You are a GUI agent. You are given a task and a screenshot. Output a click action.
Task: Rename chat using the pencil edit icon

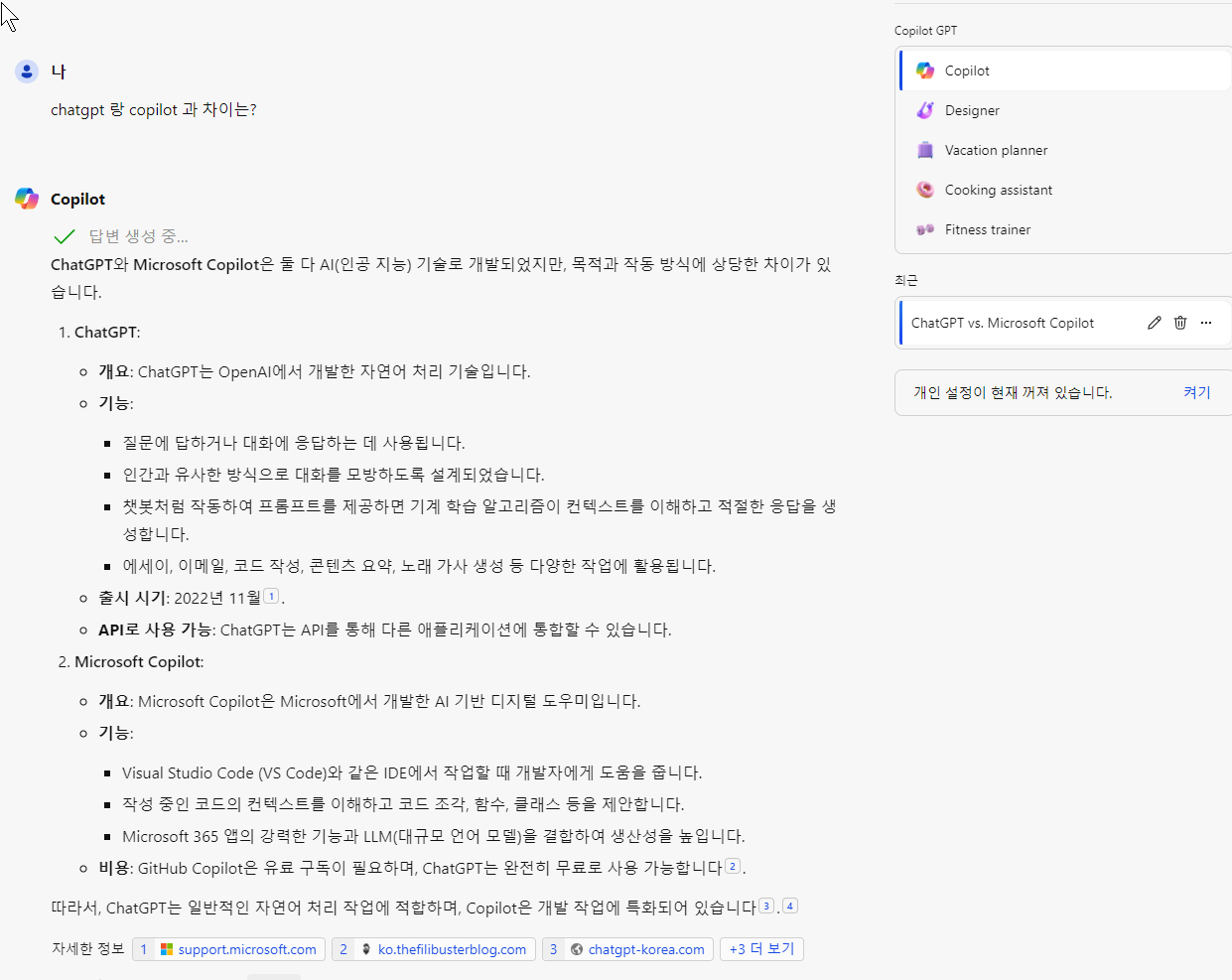click(x=1155, y=323)
